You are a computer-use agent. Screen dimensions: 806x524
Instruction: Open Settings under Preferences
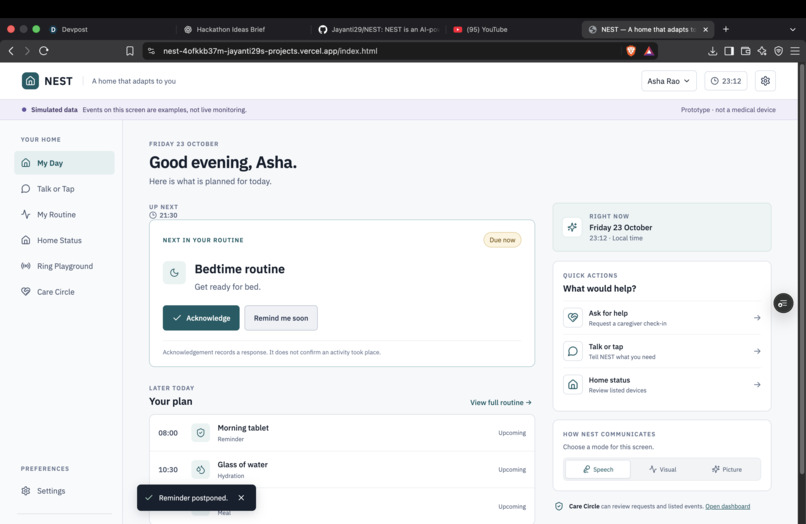[64, 491]
